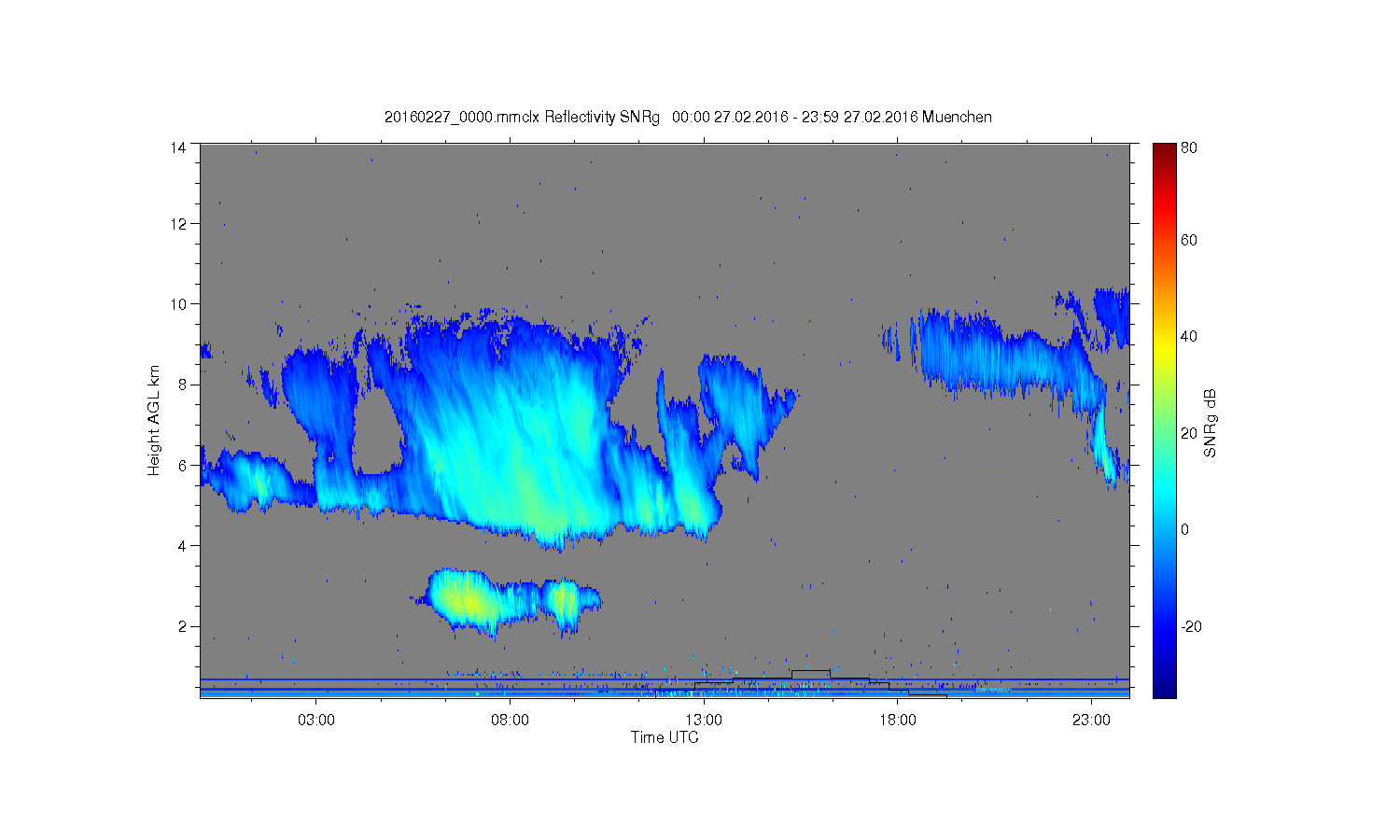Select the 08:00 time tick label
The image size is (1400, 840).
510,721
